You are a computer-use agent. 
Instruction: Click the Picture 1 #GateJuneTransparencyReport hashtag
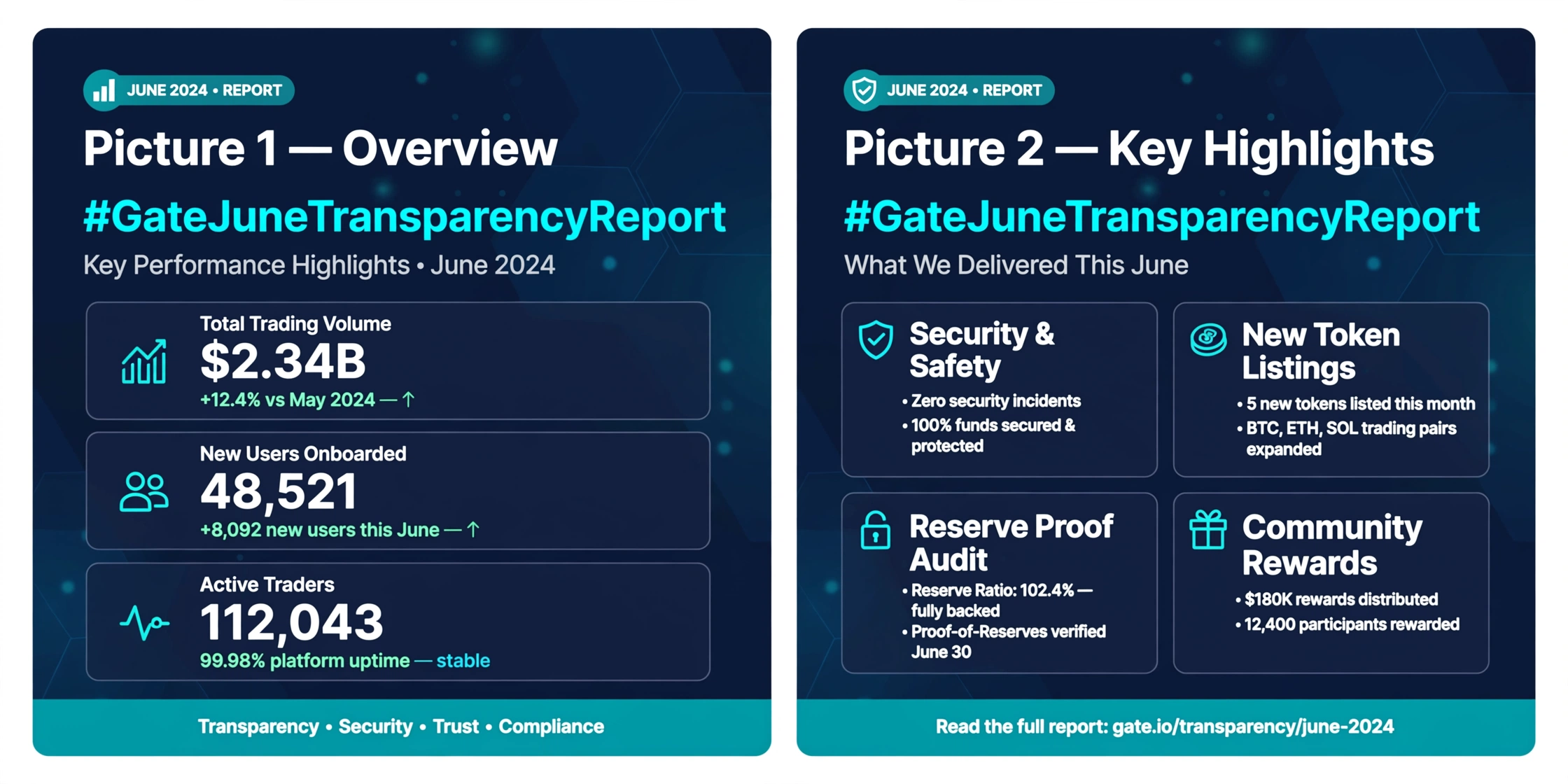click(405, 216)
